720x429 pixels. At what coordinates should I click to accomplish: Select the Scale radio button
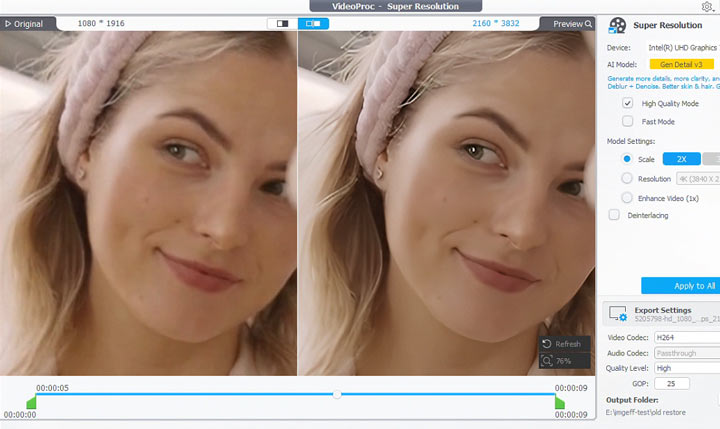click(627, 159)
